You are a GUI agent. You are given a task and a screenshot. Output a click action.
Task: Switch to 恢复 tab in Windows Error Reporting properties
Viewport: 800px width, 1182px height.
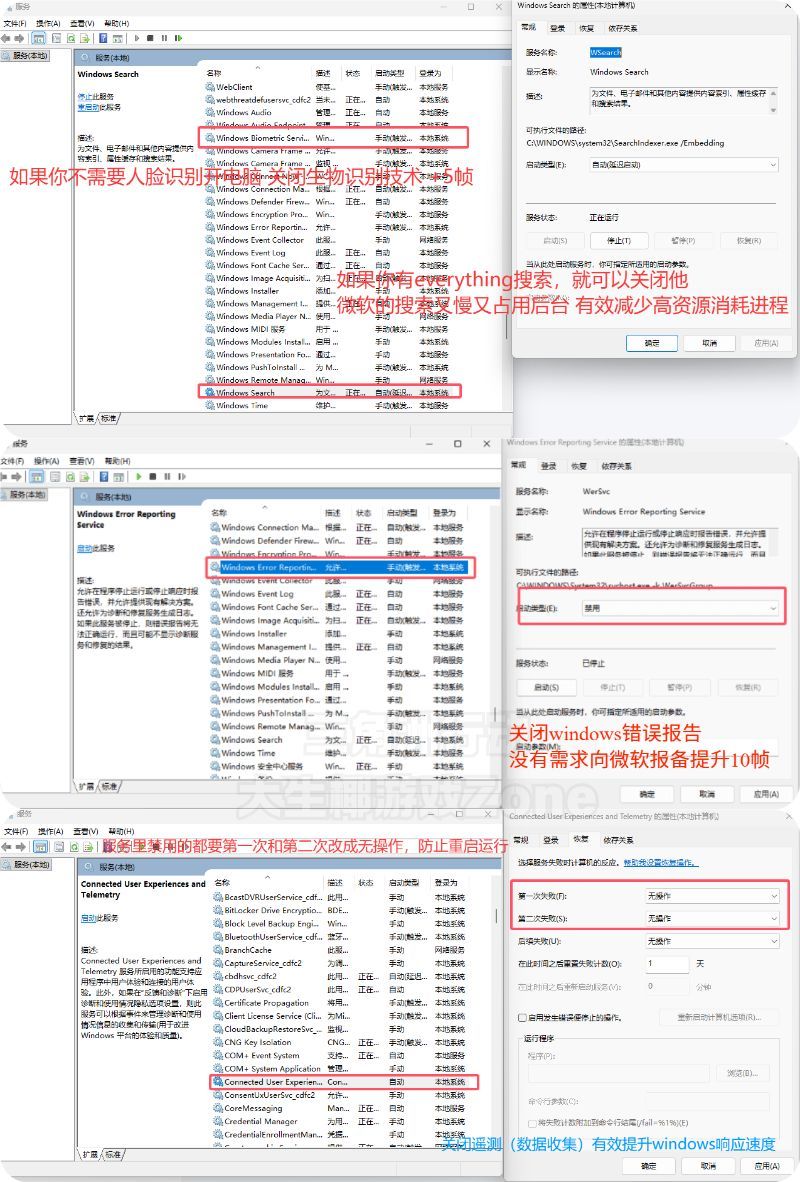578,466
